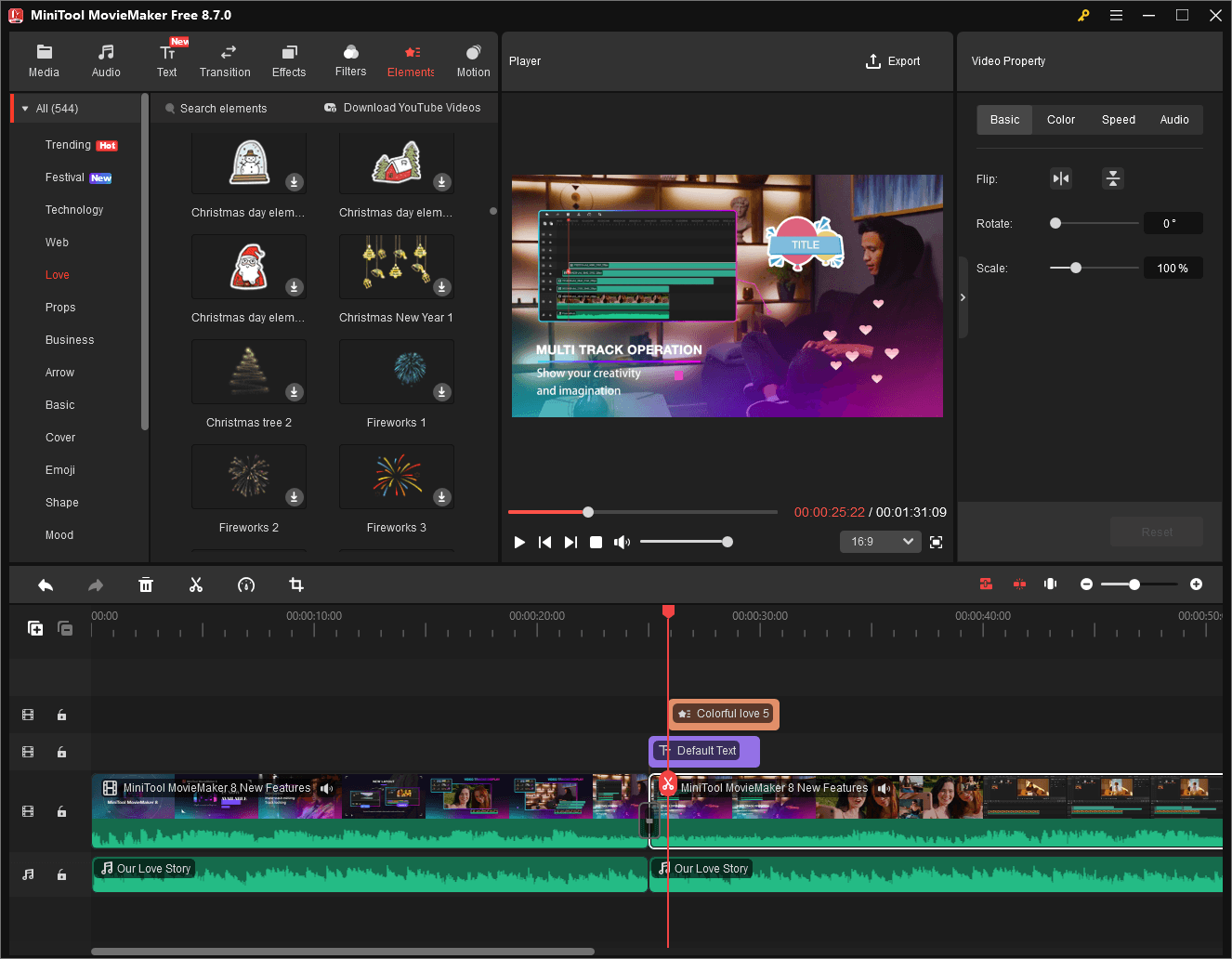
Task: Select the Colorful love 5 timeline clip
Action: 724,714
